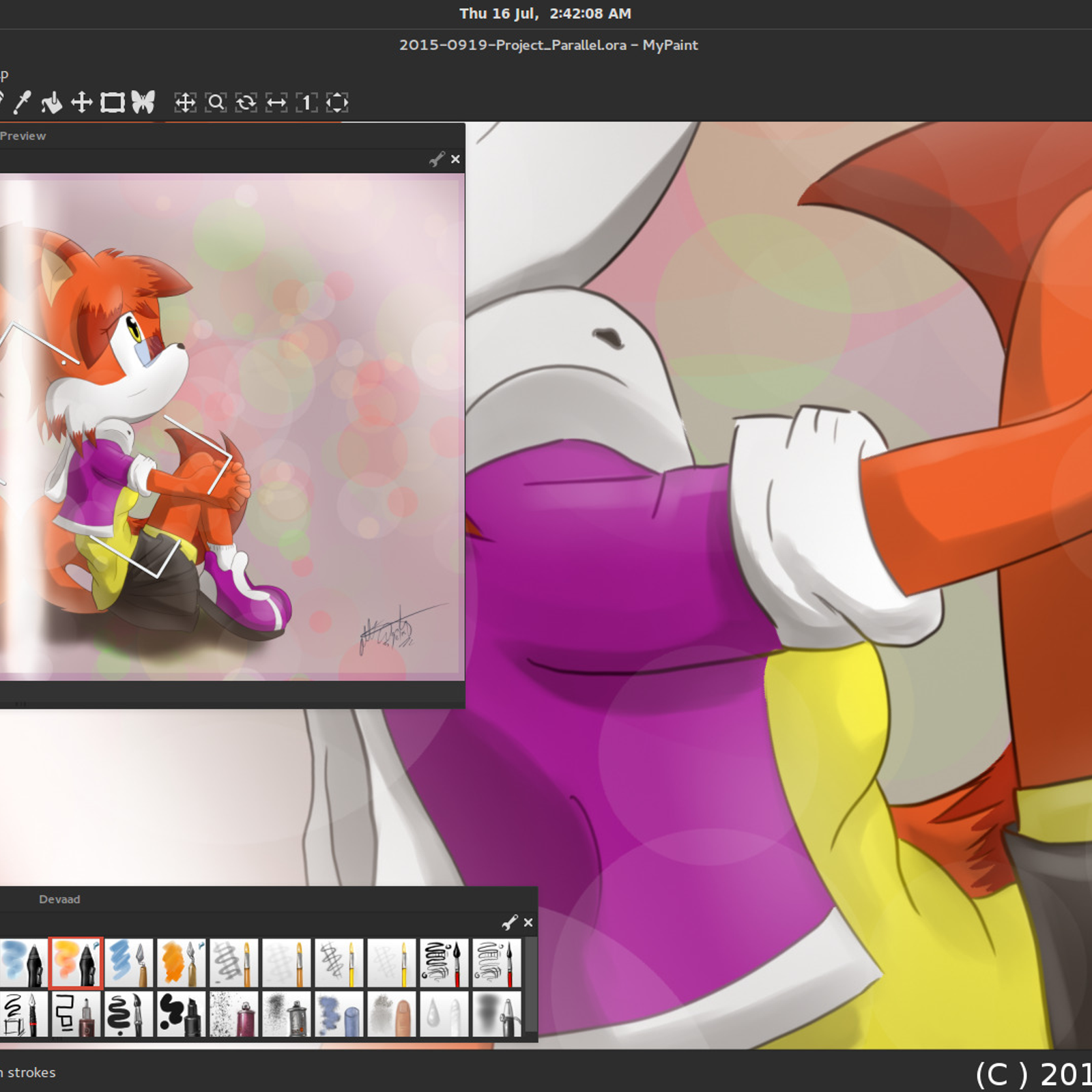1092x1092 pixels.
Task: Select the fingertip smudge brush
Action: pos(392,1015)
